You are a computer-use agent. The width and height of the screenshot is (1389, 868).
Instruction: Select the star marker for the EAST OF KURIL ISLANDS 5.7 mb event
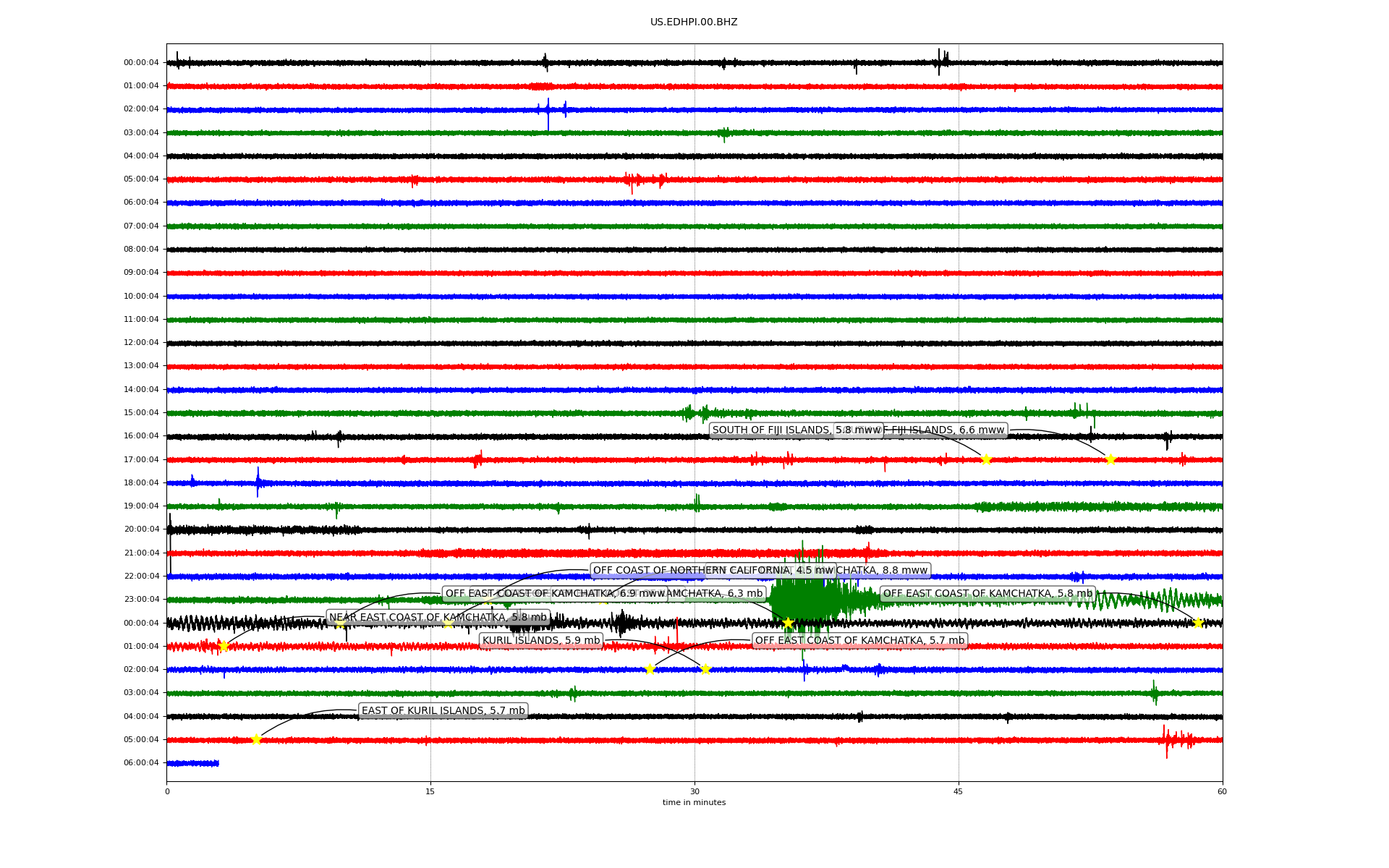(256, 739)
